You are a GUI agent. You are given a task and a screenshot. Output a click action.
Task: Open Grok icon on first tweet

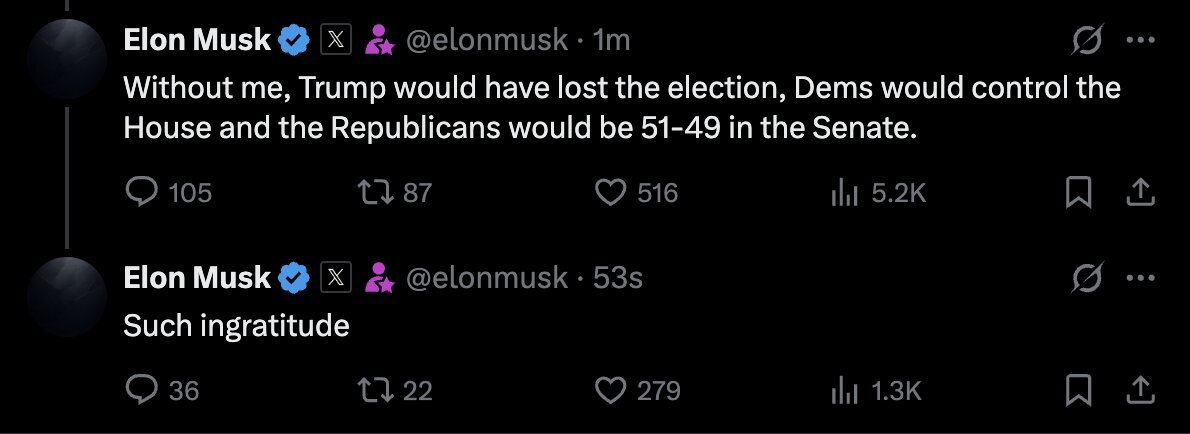point(1086,40)
